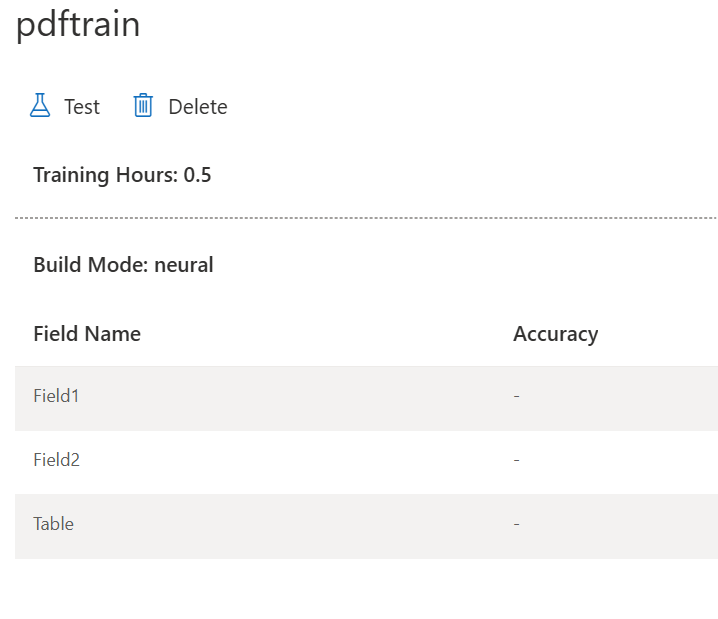Click the accuracy dash for Table
This screenshot has width=718, height=619.
click(517, 524)
